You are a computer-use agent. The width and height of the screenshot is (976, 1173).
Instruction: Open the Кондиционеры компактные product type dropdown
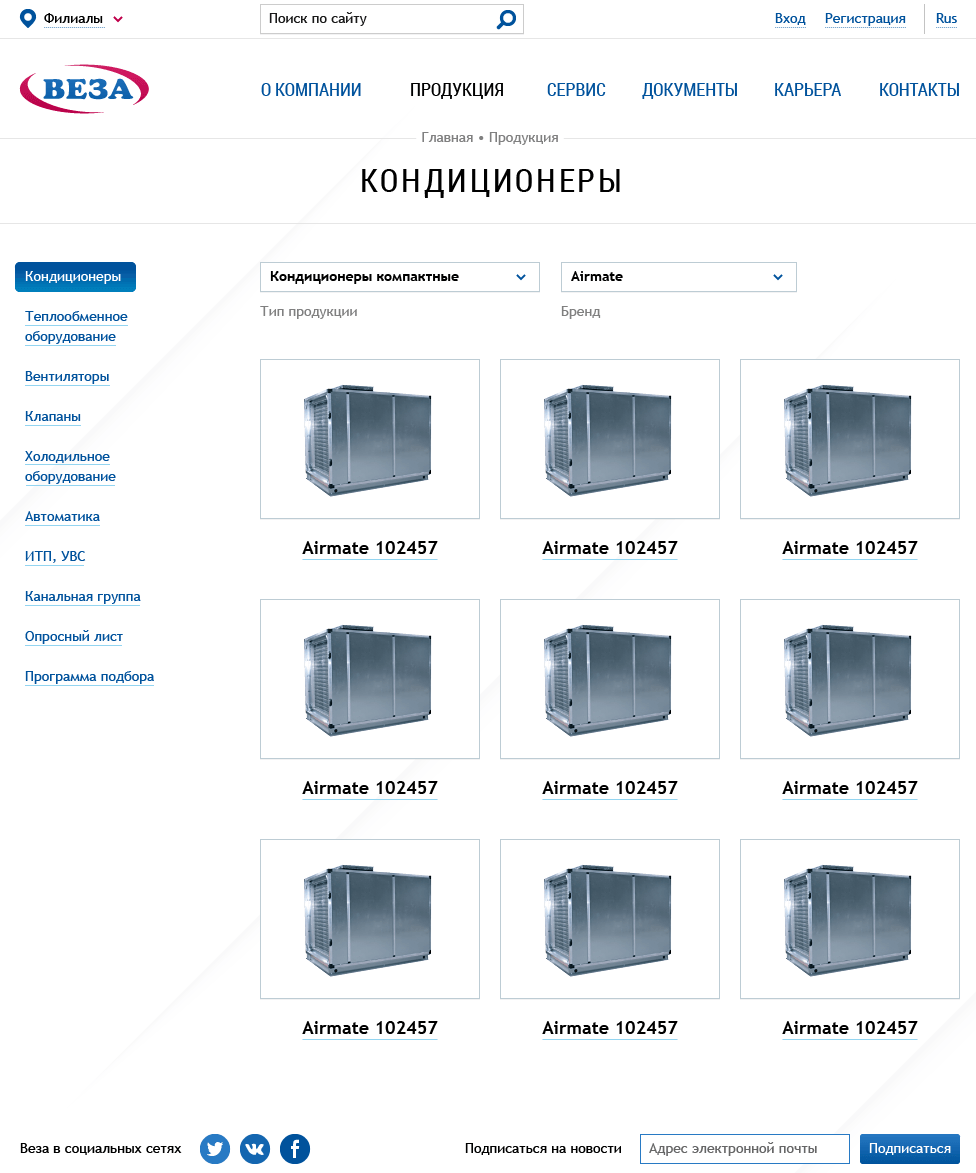click(x=399, y=277)
